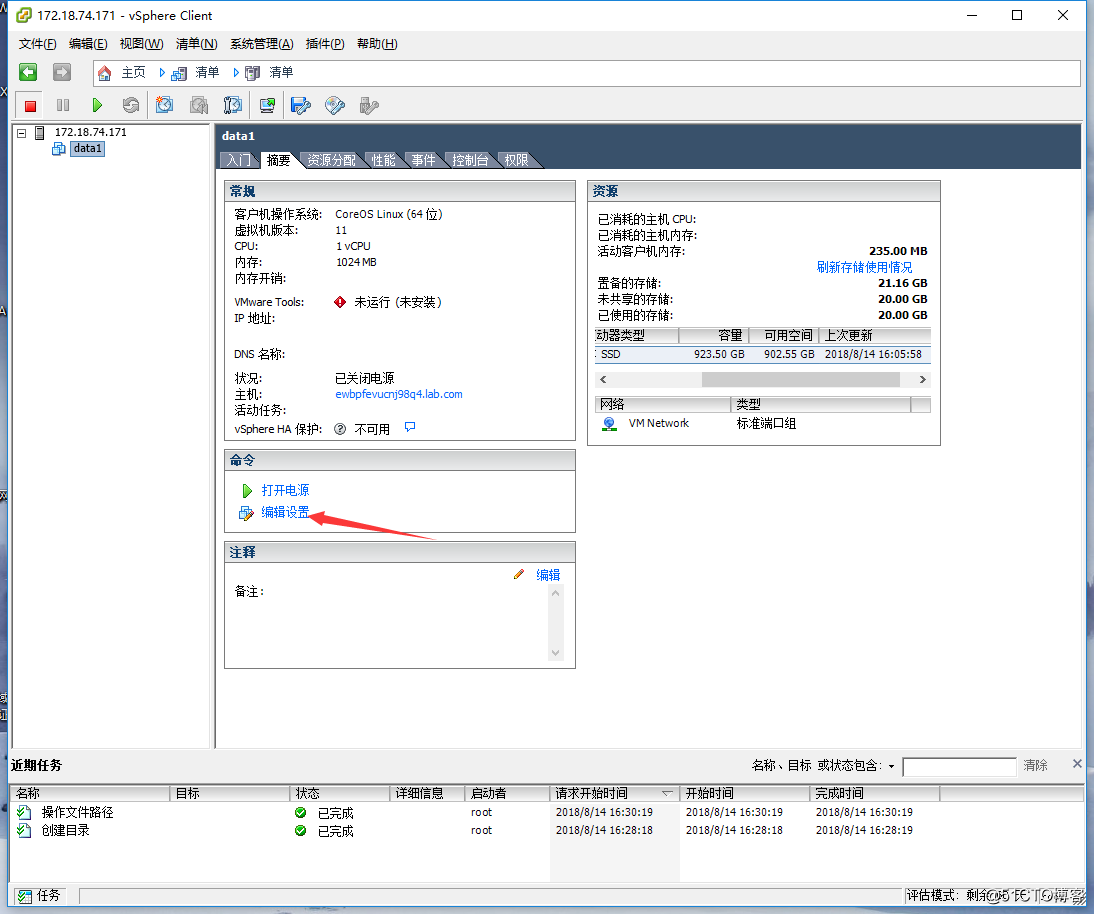1094x914 pixels.
Task: Collapse the 172.18.74.171 host tree node
Action: click(x=22, y=133)
